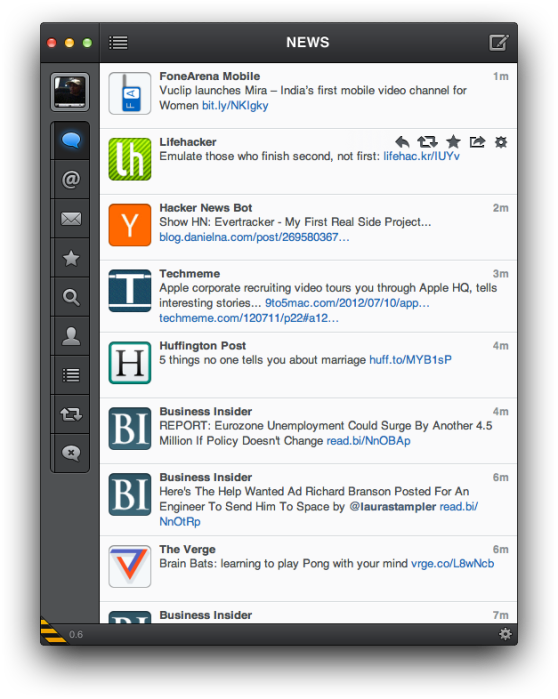The height and width of the screenshot is (699, 558).
Task: Select the Huffington Post username
Action: pos(202,346)
